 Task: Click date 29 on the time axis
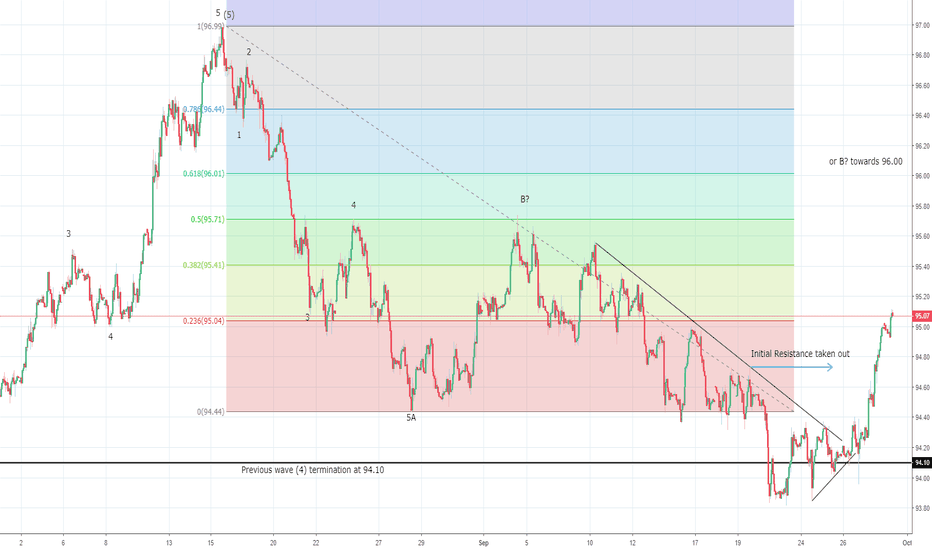click(x=421, y=543)
